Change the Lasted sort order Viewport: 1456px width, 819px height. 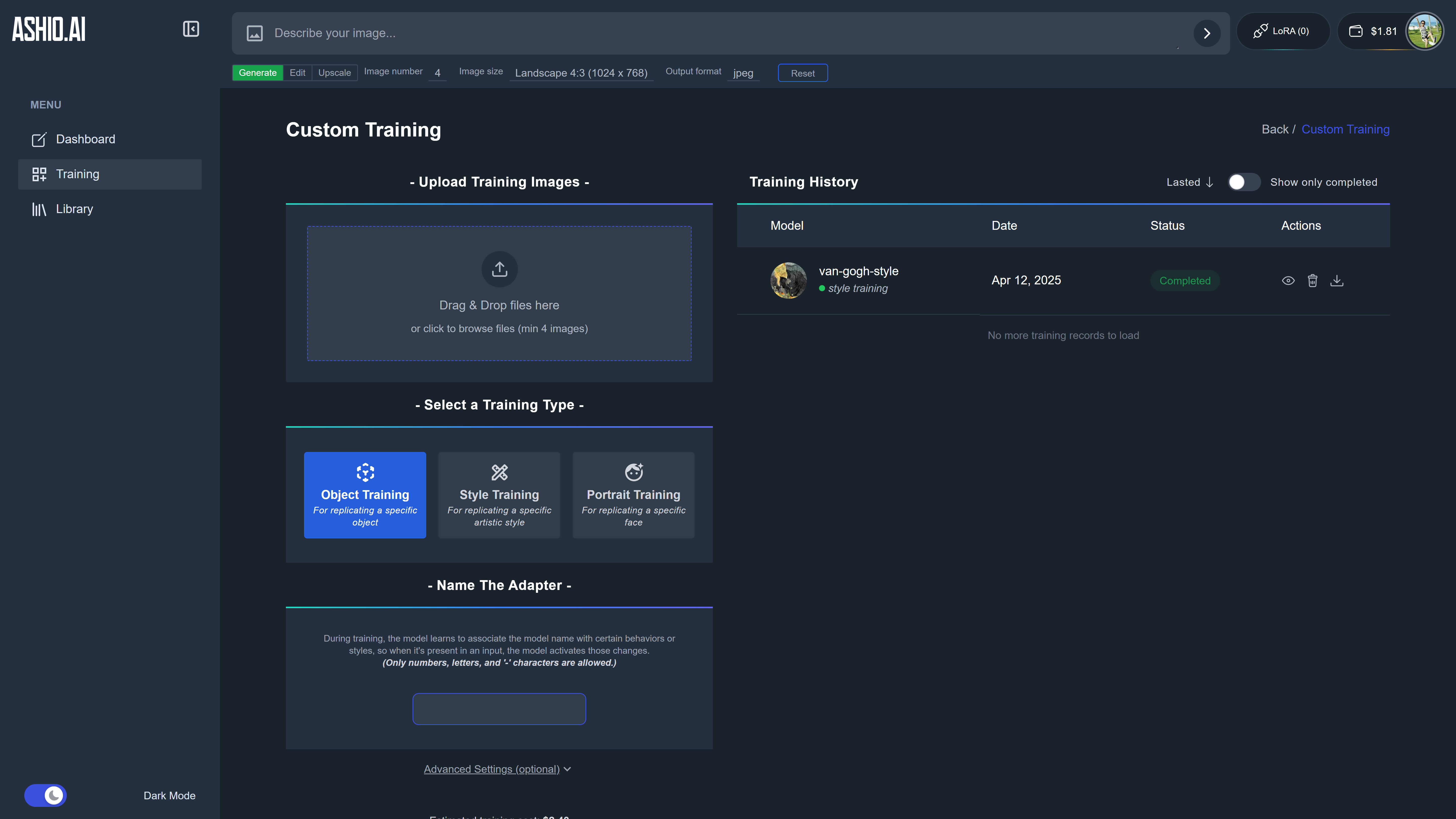click(x=1190, y=182)
